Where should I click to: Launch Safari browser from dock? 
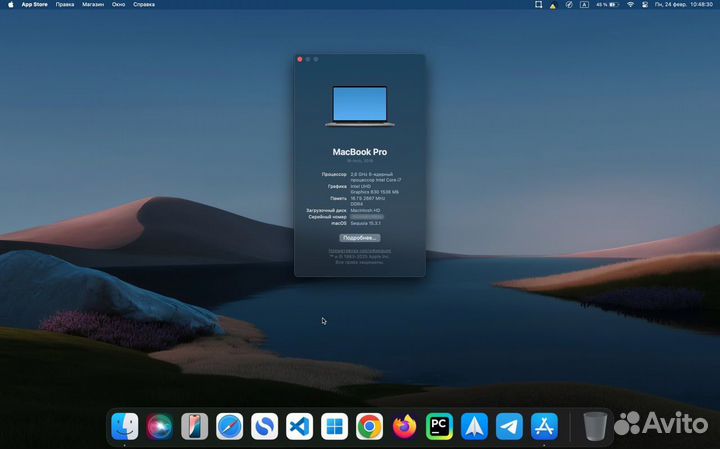click(x=229, y=427)
